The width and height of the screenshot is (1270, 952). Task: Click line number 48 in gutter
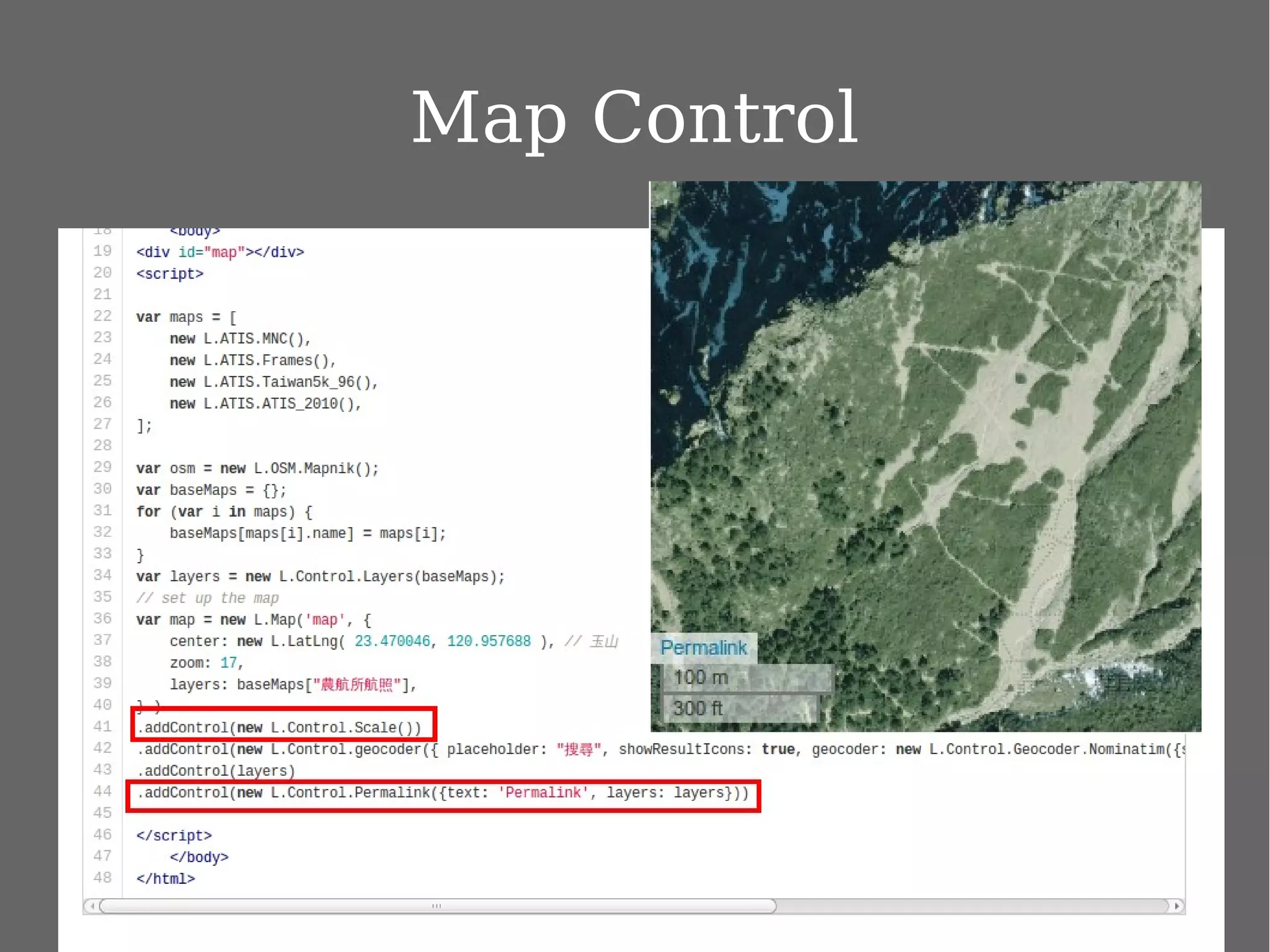102,878
